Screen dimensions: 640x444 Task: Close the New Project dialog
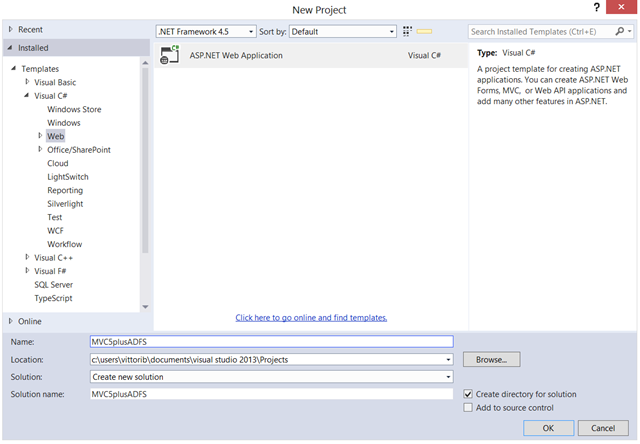(621, 7)
